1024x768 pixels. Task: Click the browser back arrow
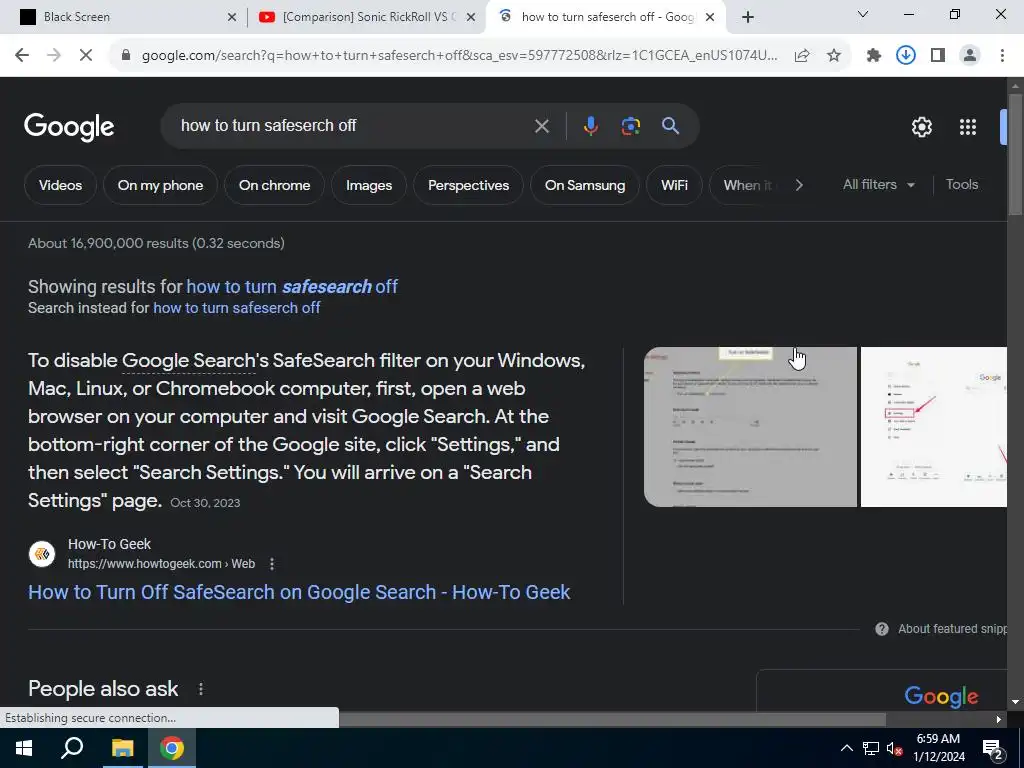pyautogui.click(x=22, y=56)
